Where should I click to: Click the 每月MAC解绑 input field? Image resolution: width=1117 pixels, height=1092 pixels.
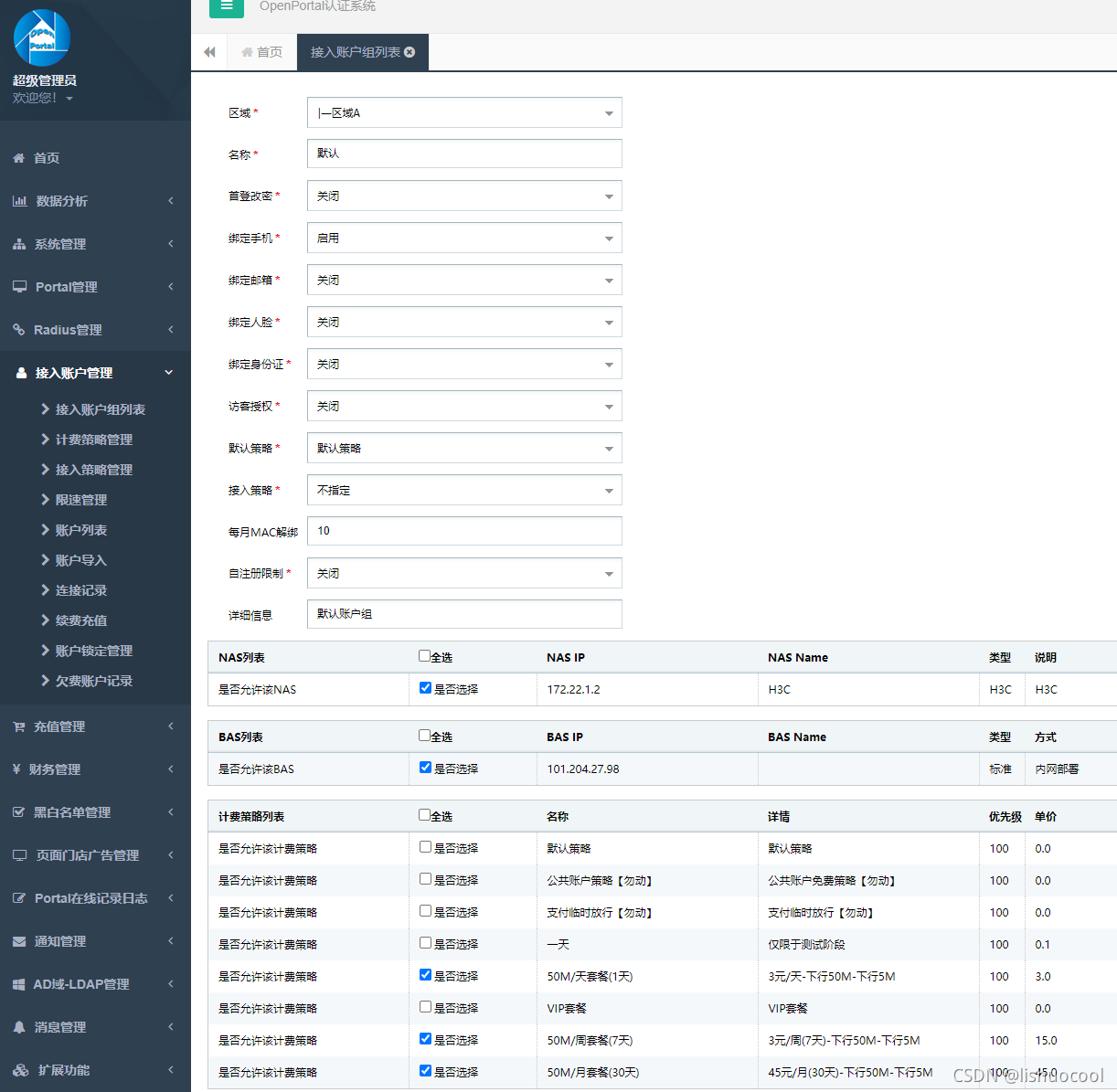[x=464, y=531]
